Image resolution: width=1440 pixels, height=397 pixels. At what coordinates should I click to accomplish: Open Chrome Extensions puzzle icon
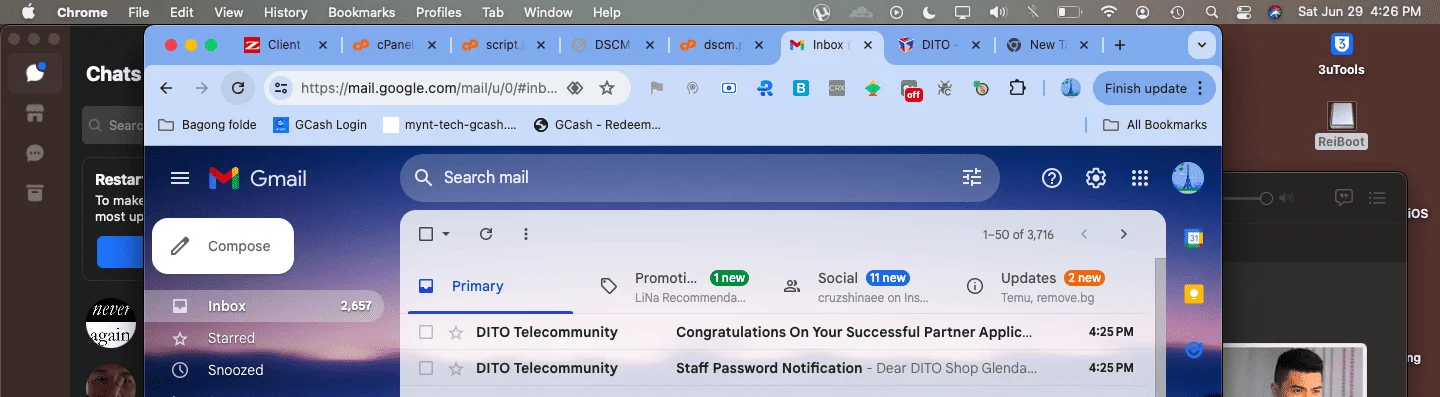pyautogui.click(x=1018, y=88)
